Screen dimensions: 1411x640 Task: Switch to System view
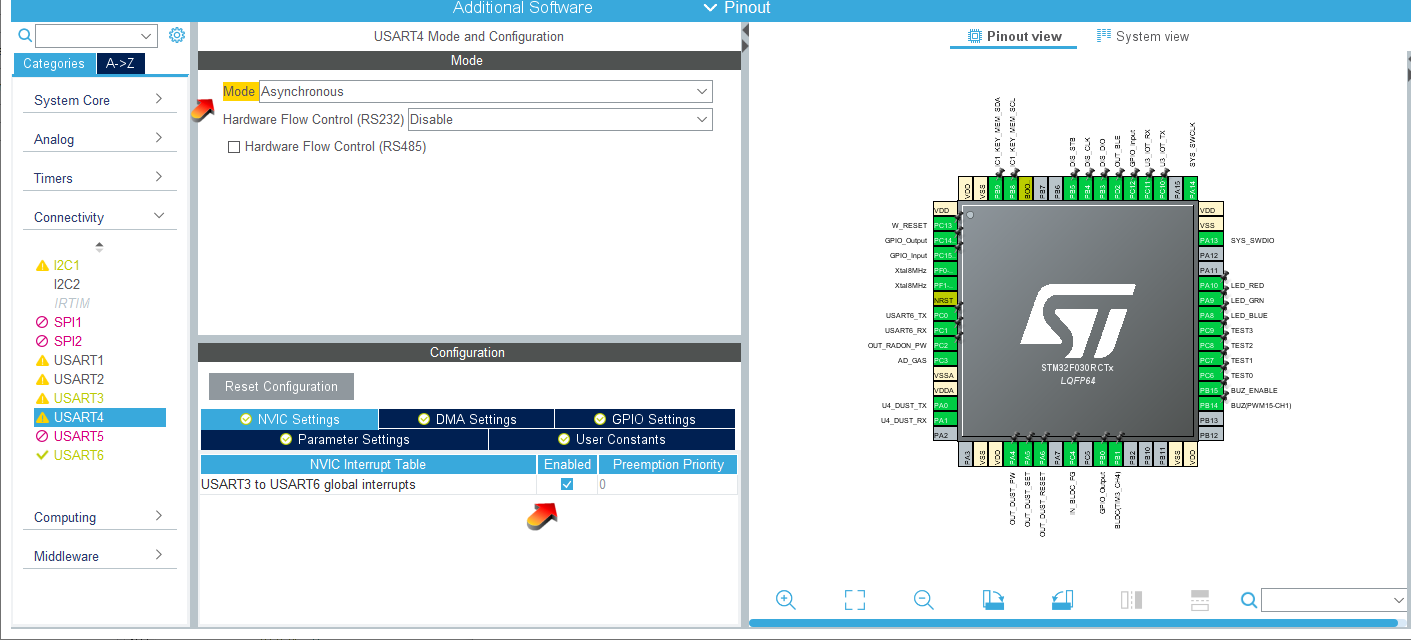pos(1143,36)
